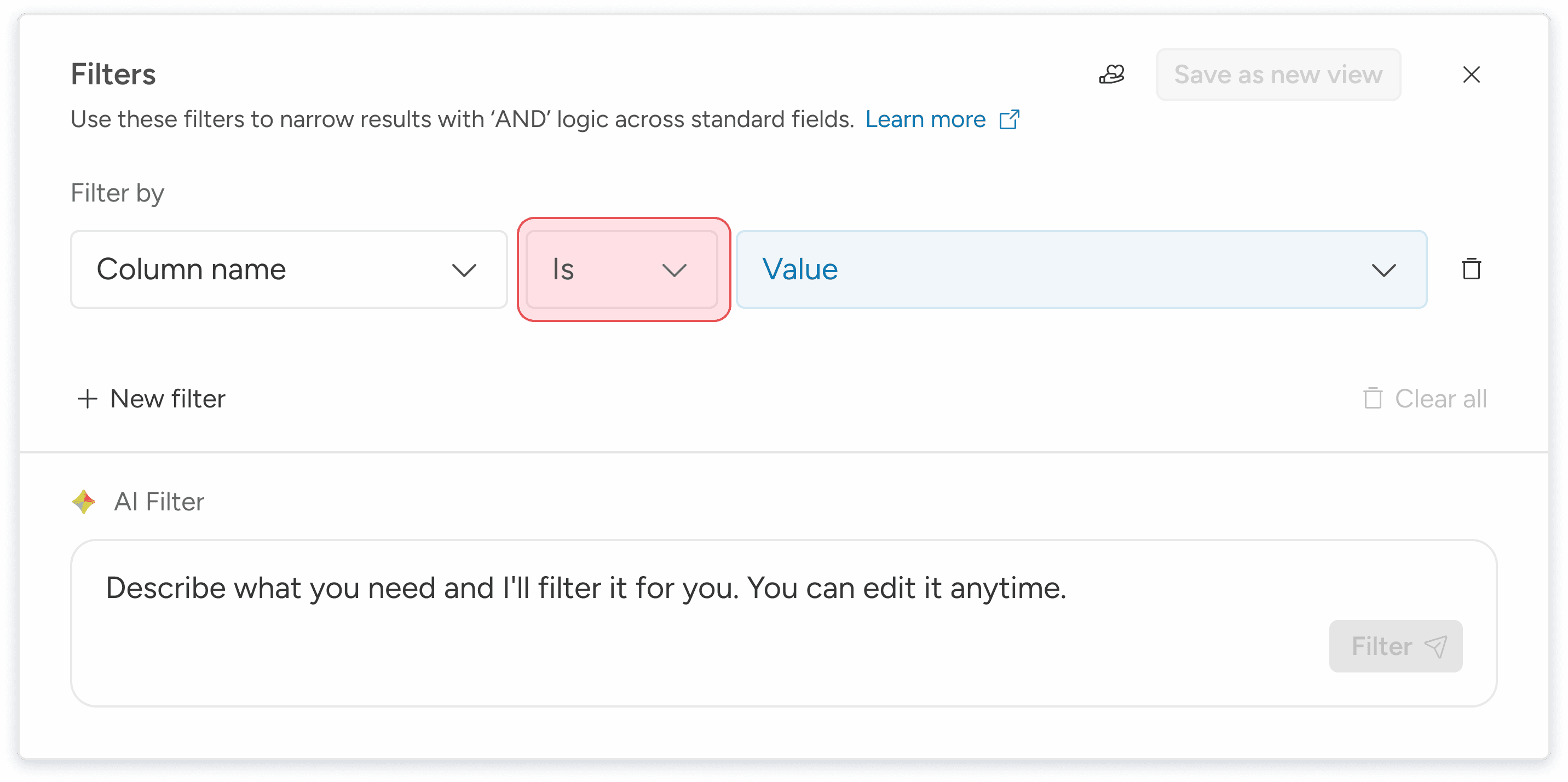Click the give feedback hand-heart icon

(x=1111, y=74)
